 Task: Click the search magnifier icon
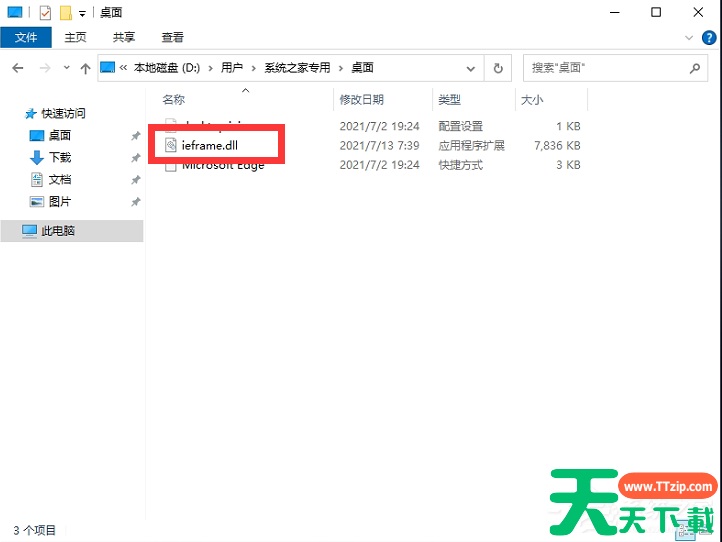coord(696,68)
